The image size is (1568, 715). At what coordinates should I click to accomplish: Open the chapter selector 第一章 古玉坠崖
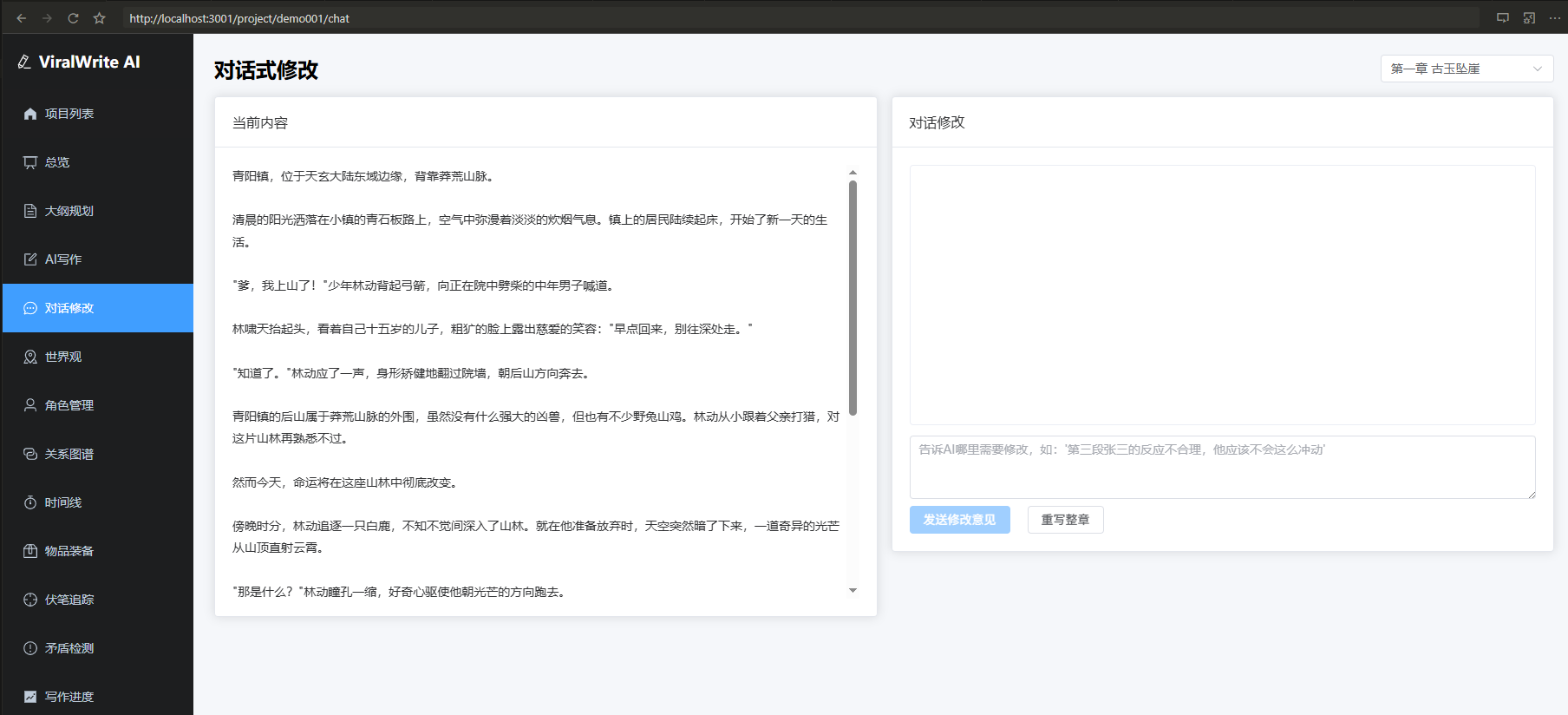click(x=1467, y=69)
